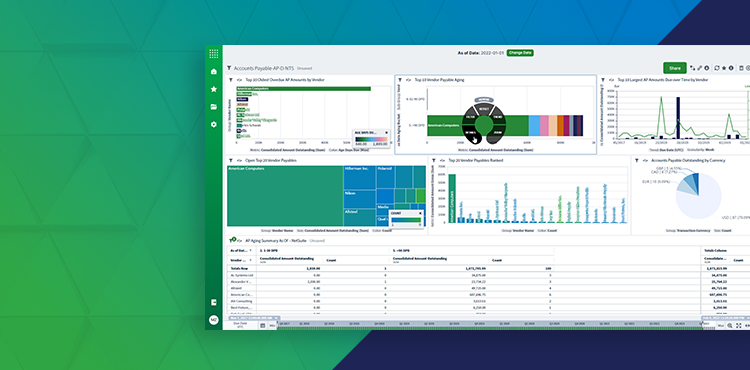
Task: Click the American Computers block in the treemap
Action: 285,196
